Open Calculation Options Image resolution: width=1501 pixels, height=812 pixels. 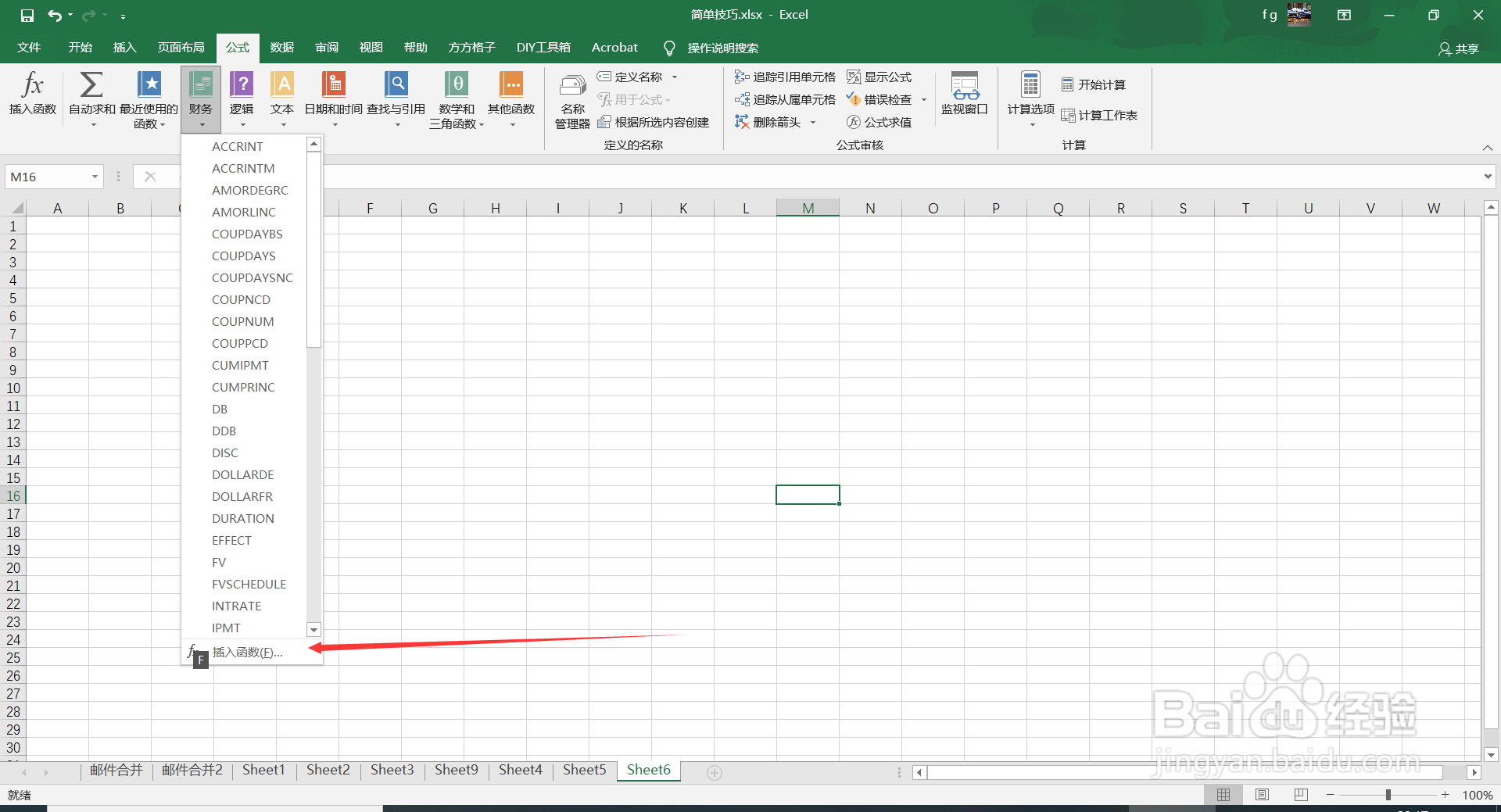click(1030, 99)
